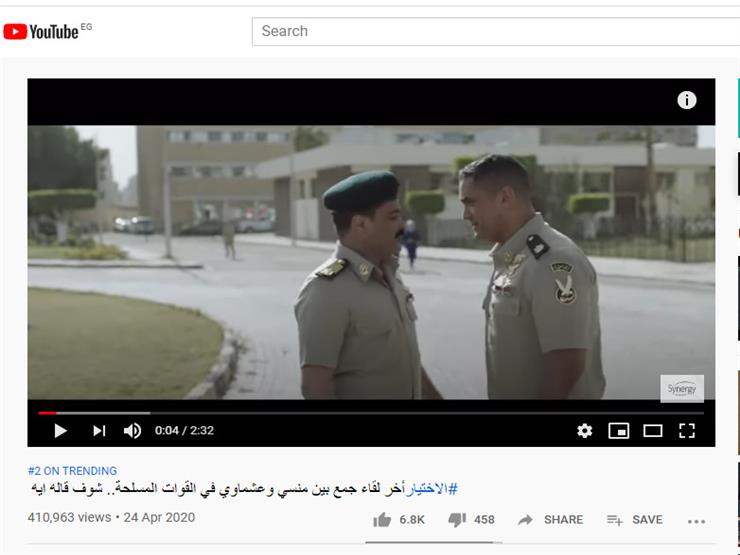
Task: Open the #الاختيار hashtag link
Action: pyautogui.click(x=432, y=489)
